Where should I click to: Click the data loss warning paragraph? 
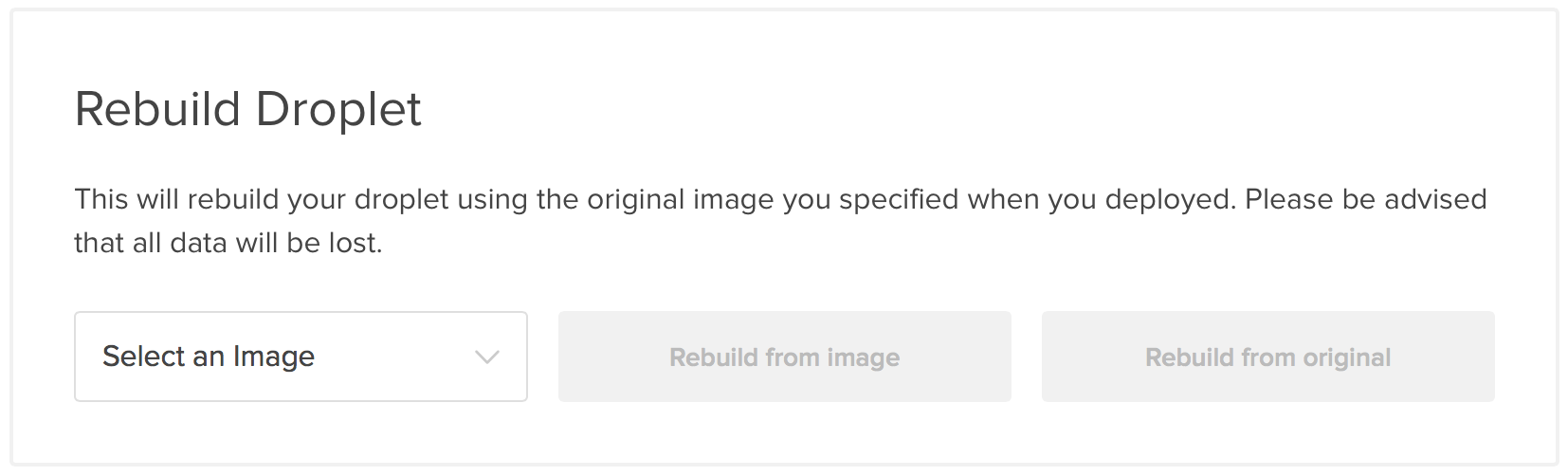(x=779, y=220)
